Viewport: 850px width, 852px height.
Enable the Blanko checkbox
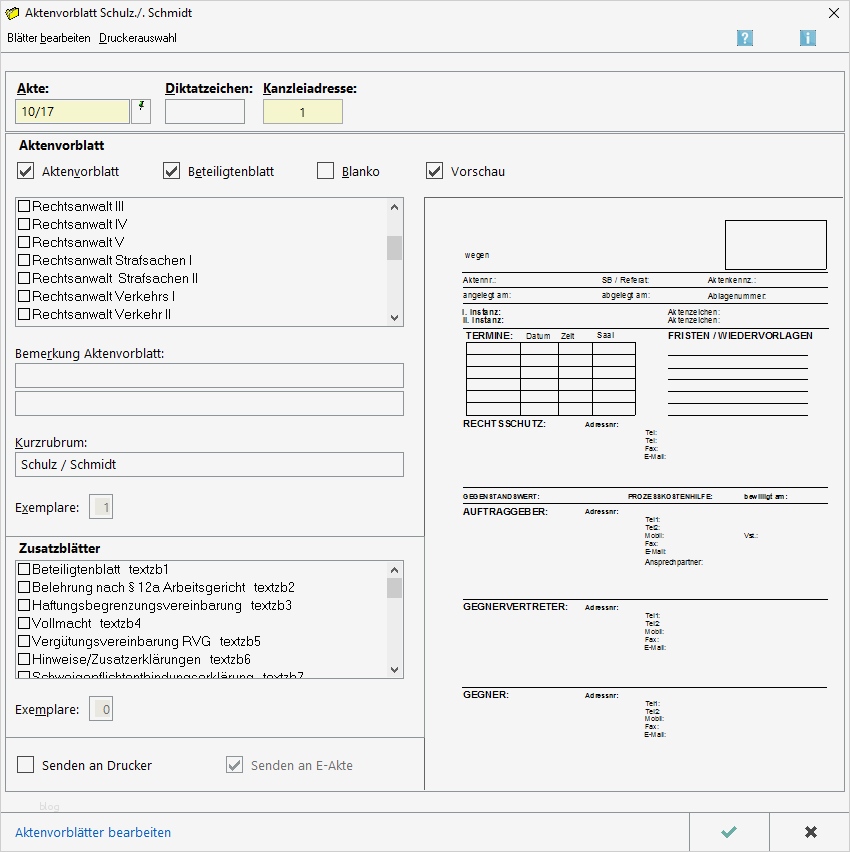point(324,170)
